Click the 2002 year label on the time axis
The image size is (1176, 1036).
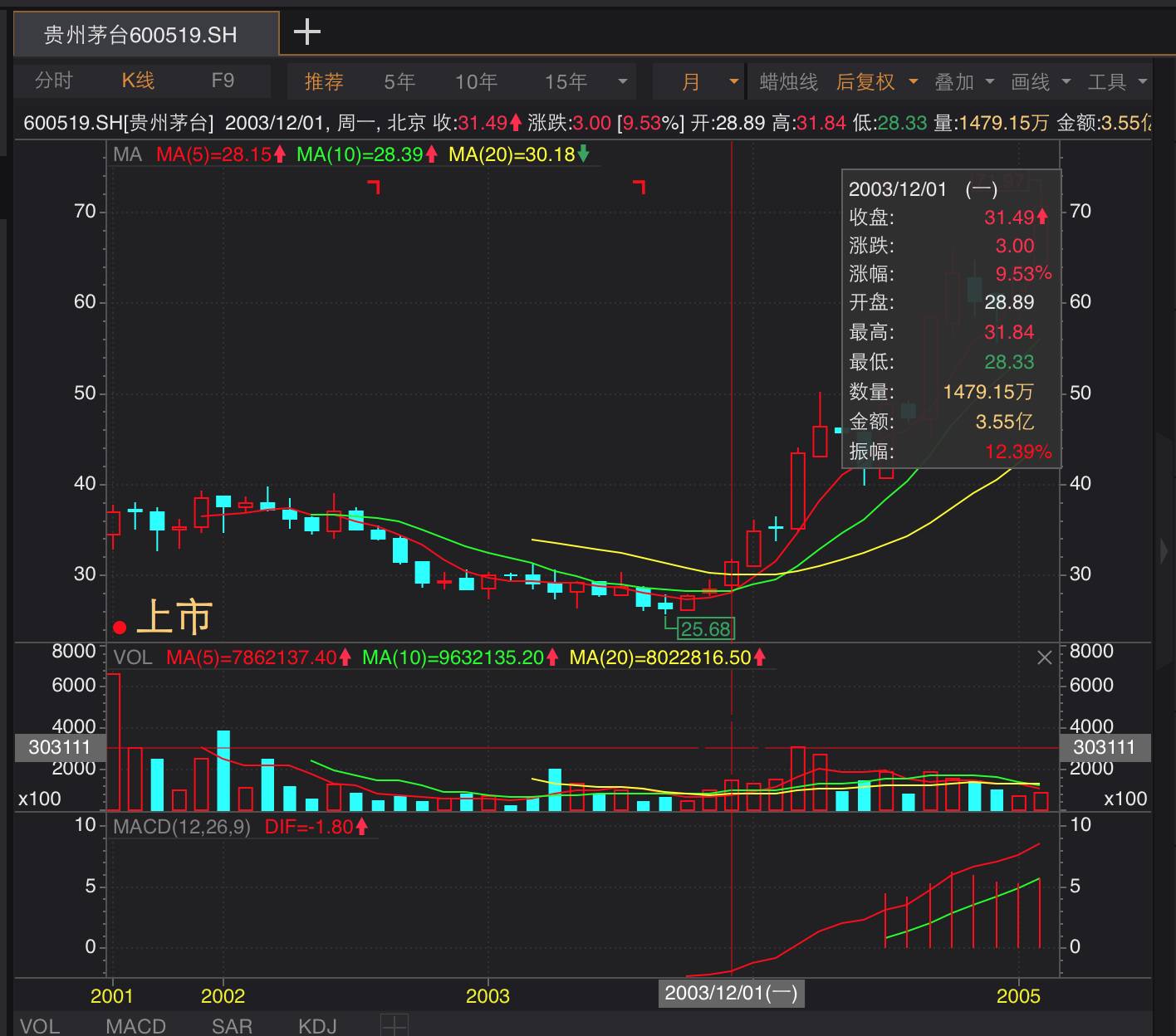click(223, 995)
